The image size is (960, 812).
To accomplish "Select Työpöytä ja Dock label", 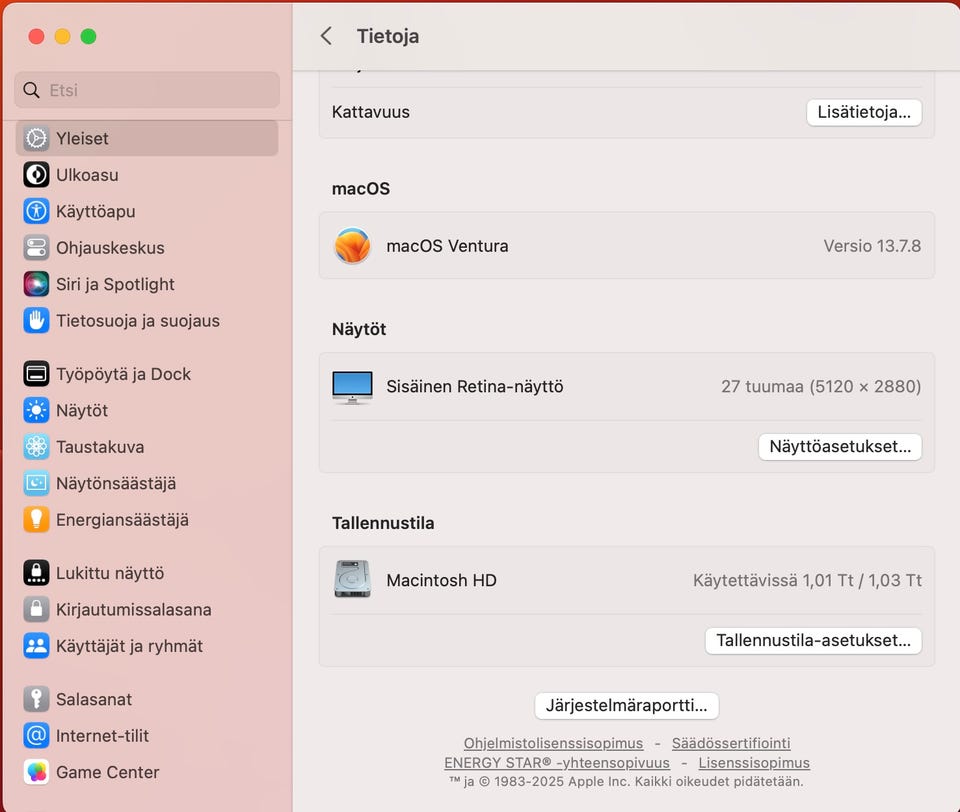I will tap(123, 374).
